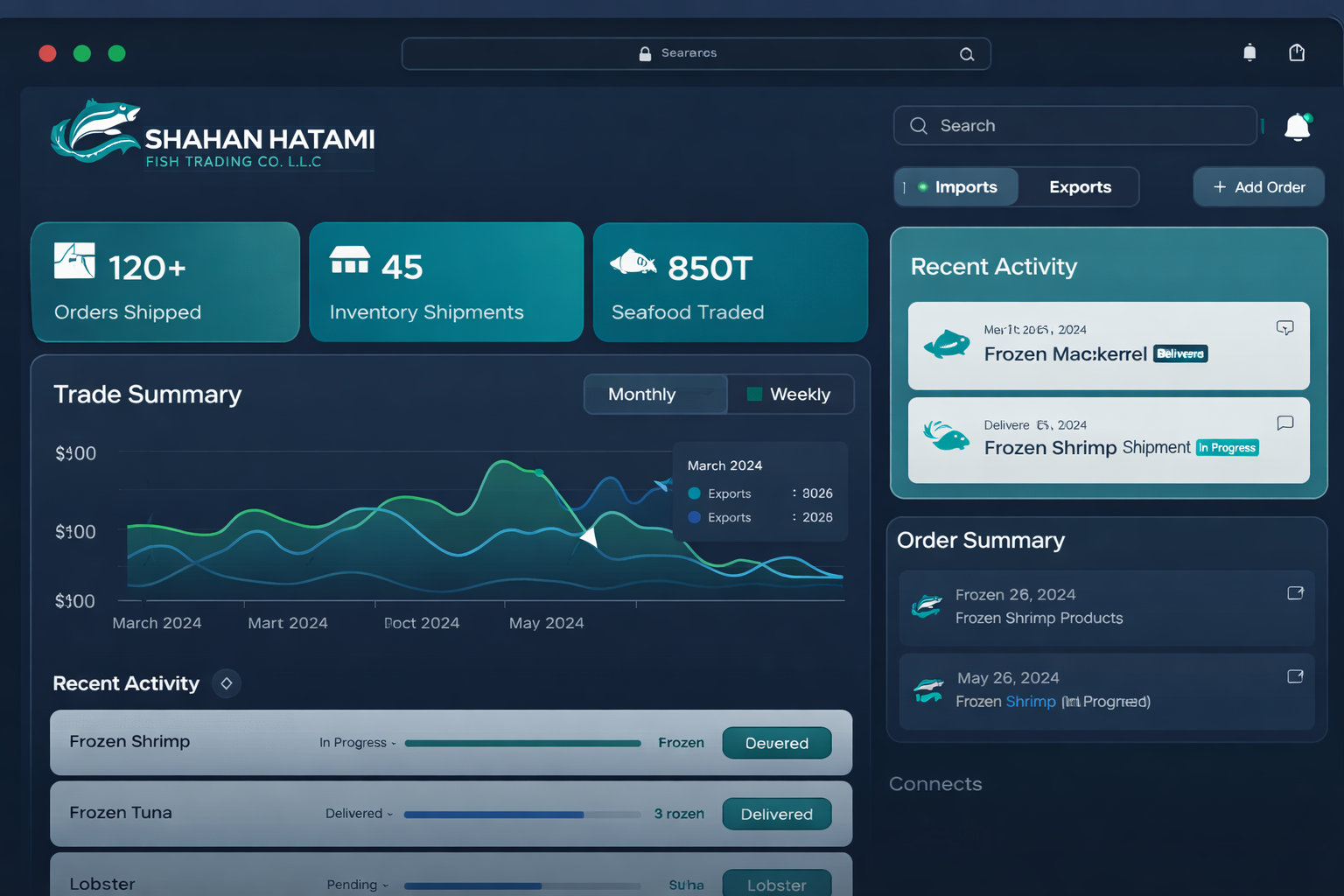1344x896 pixels.
Task: Click the notification bell beside the Search field
Action: [1297, 127]
